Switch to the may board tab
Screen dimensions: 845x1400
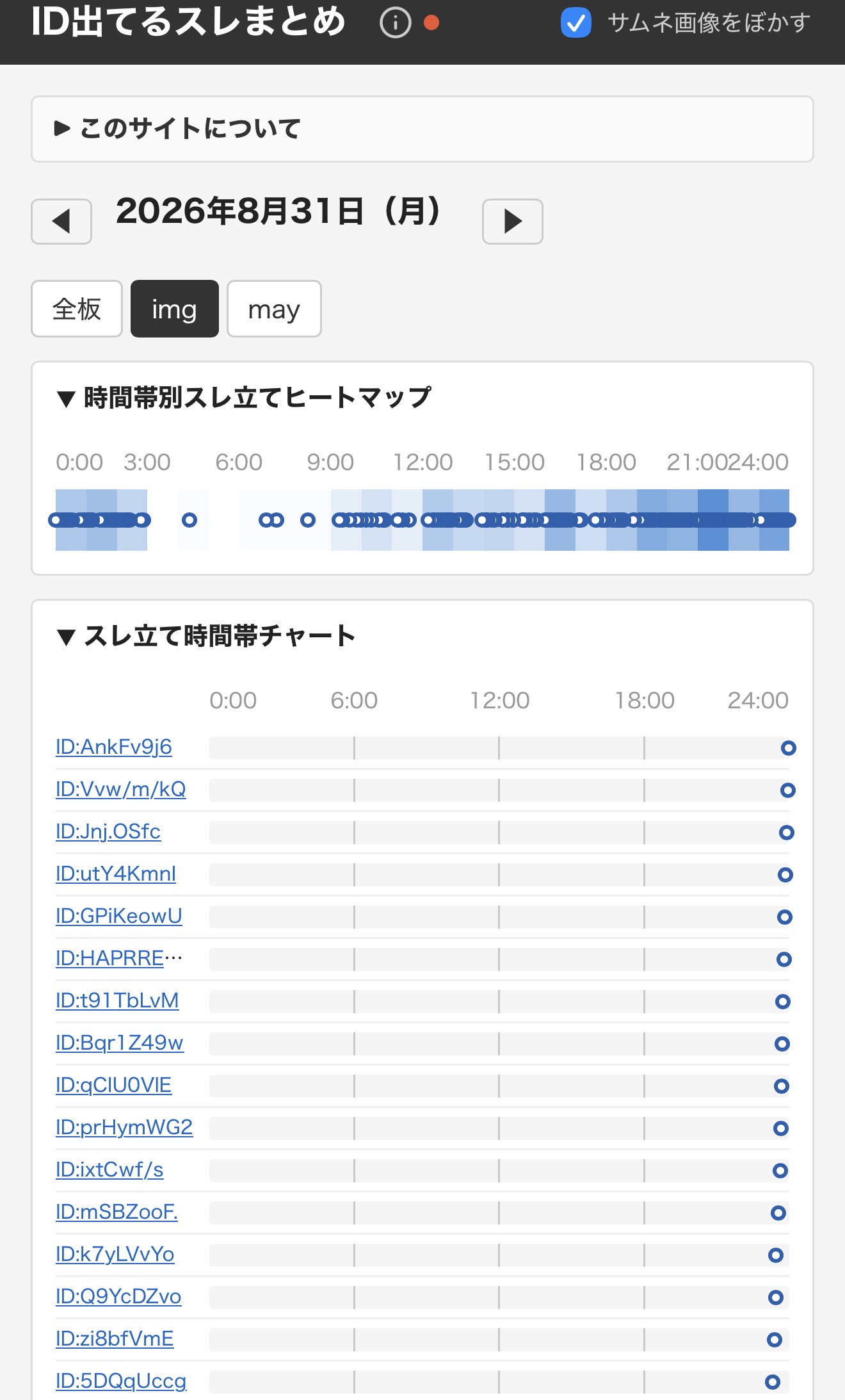(x=274, y=309)
